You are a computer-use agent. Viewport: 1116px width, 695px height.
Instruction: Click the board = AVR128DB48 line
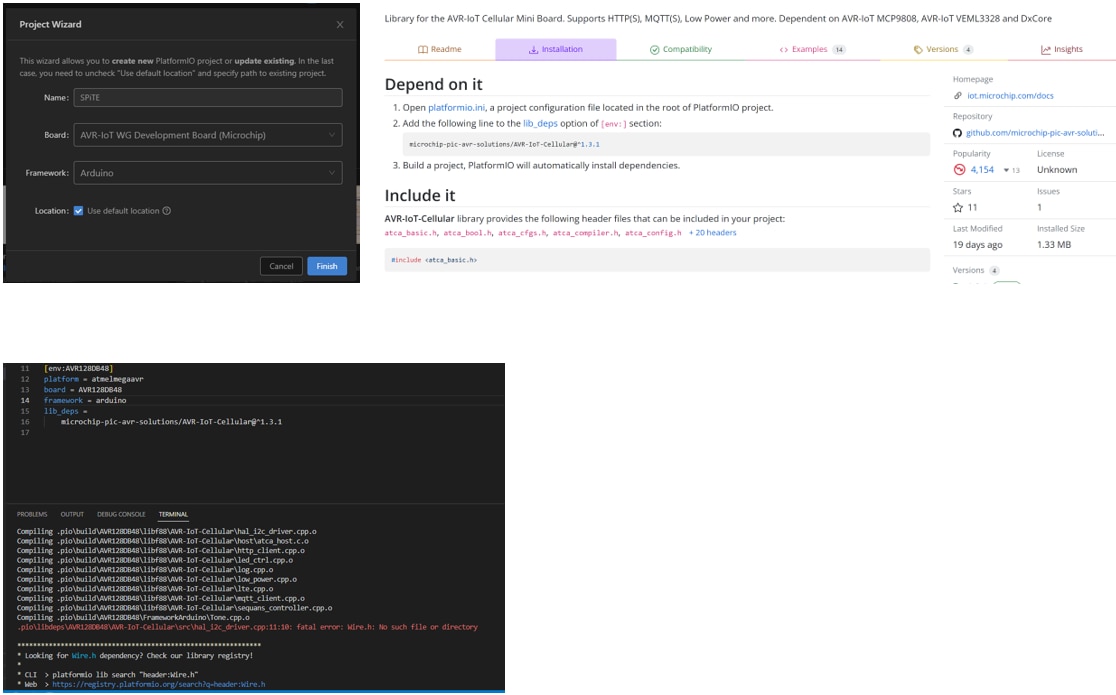click(x=83, y=390)
